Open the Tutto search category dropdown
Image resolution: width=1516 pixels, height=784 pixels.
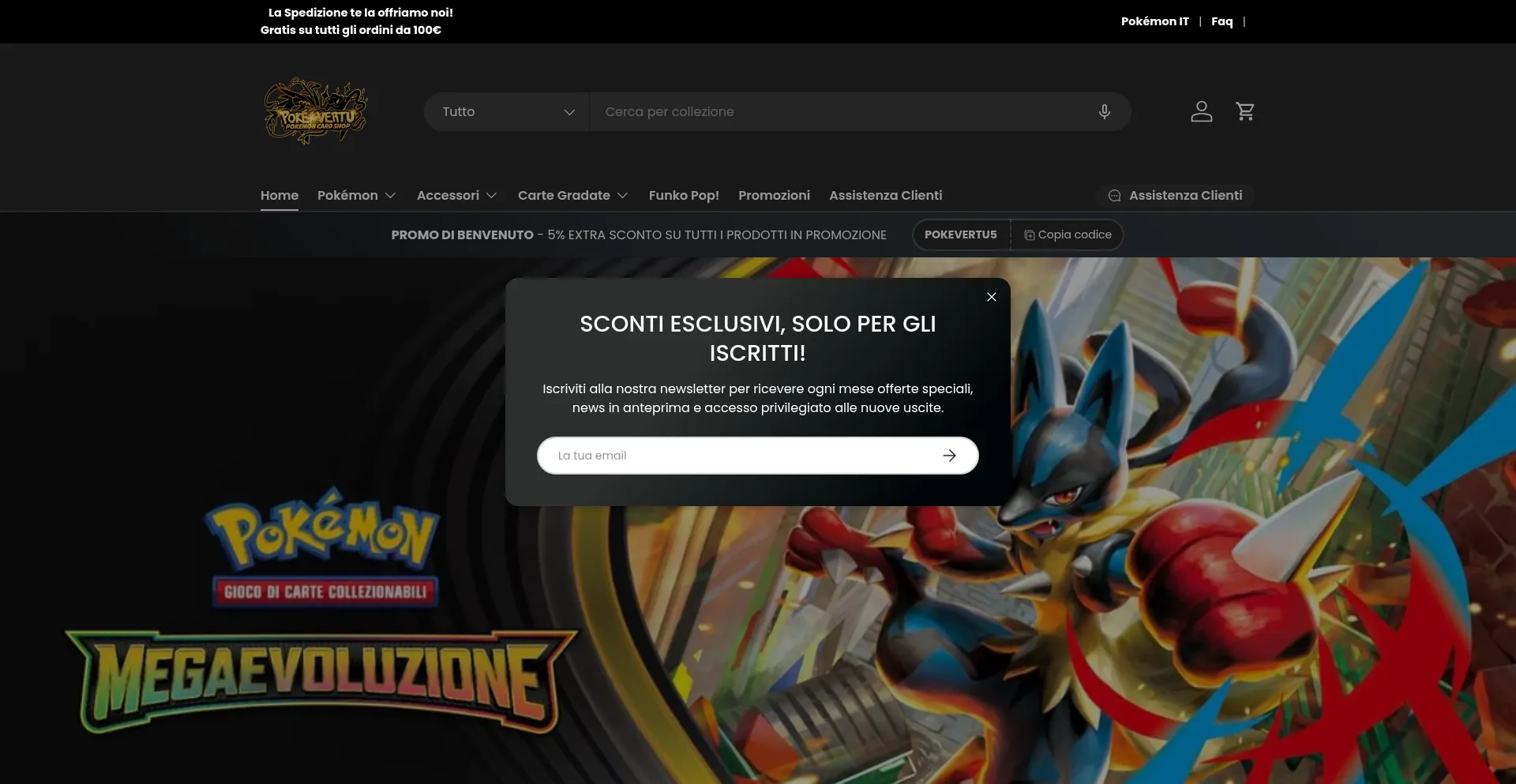click(x=505, y=111)
